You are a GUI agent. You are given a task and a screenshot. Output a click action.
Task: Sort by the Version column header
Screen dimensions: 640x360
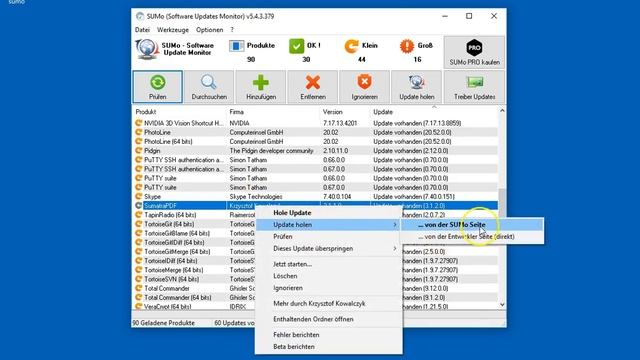[344, 112]
